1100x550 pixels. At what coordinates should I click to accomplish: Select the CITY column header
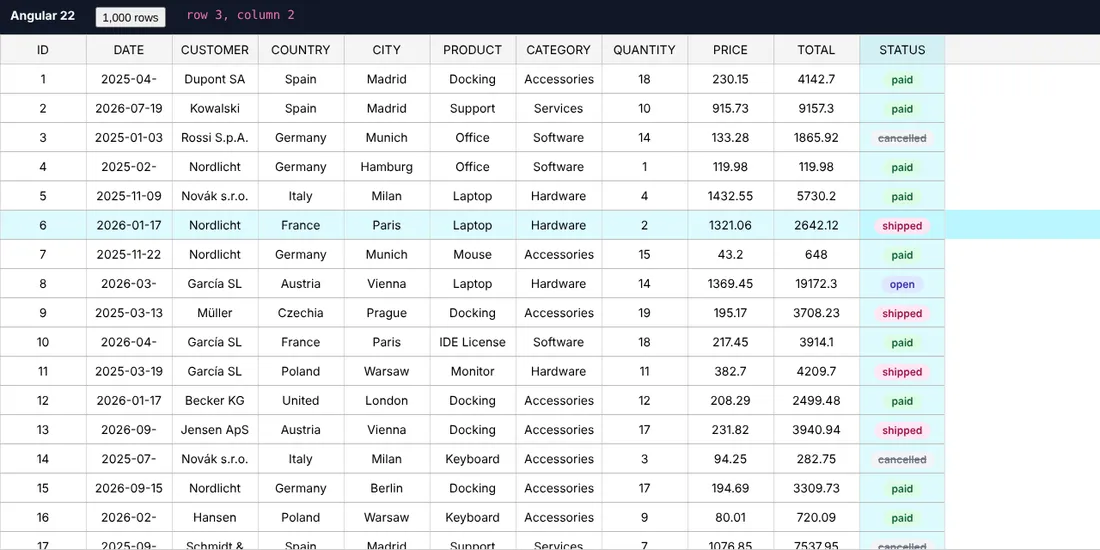pyautogui.click(x=387, y=50)
